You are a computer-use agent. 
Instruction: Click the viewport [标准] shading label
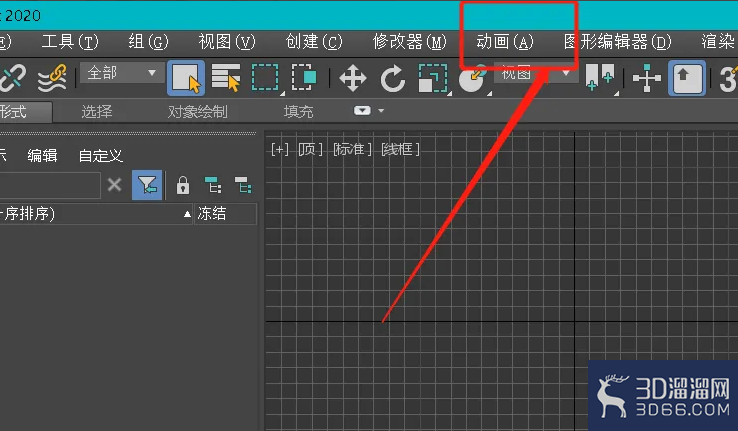[353, 150]
